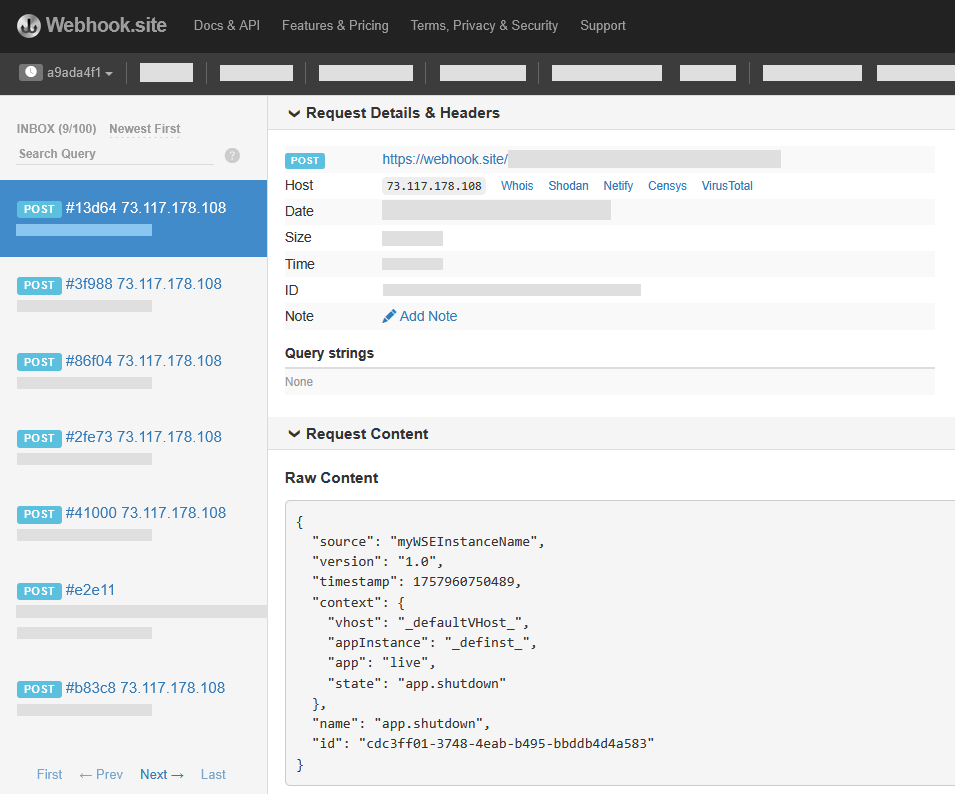Look up host on Whois
The image size is (955, 794).
pos(517,186)
